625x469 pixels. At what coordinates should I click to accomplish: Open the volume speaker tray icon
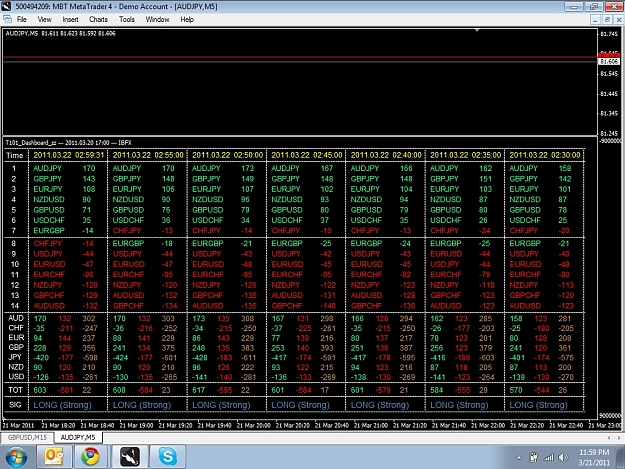(x=563, y=457)
